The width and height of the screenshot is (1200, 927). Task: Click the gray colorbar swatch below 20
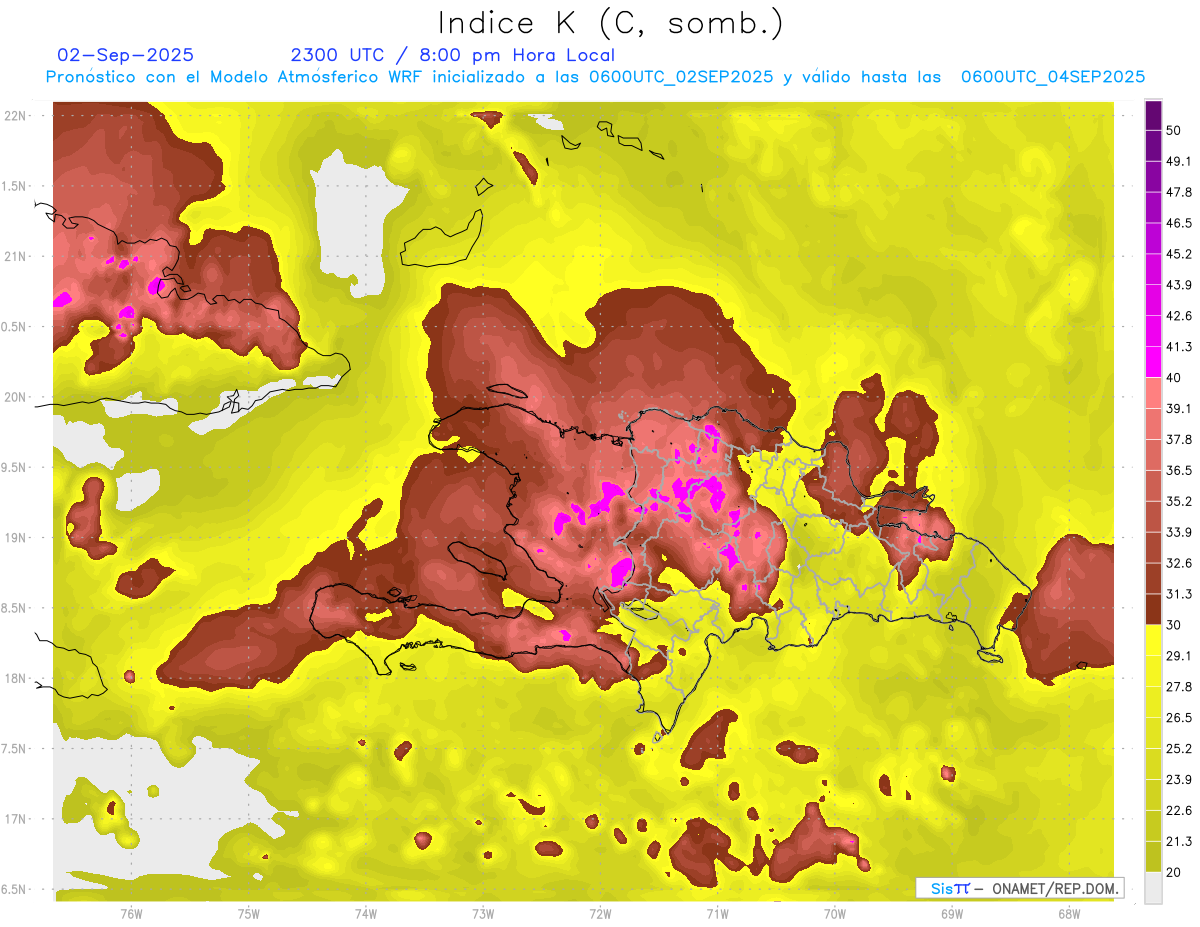click(x=1153, y=888)
